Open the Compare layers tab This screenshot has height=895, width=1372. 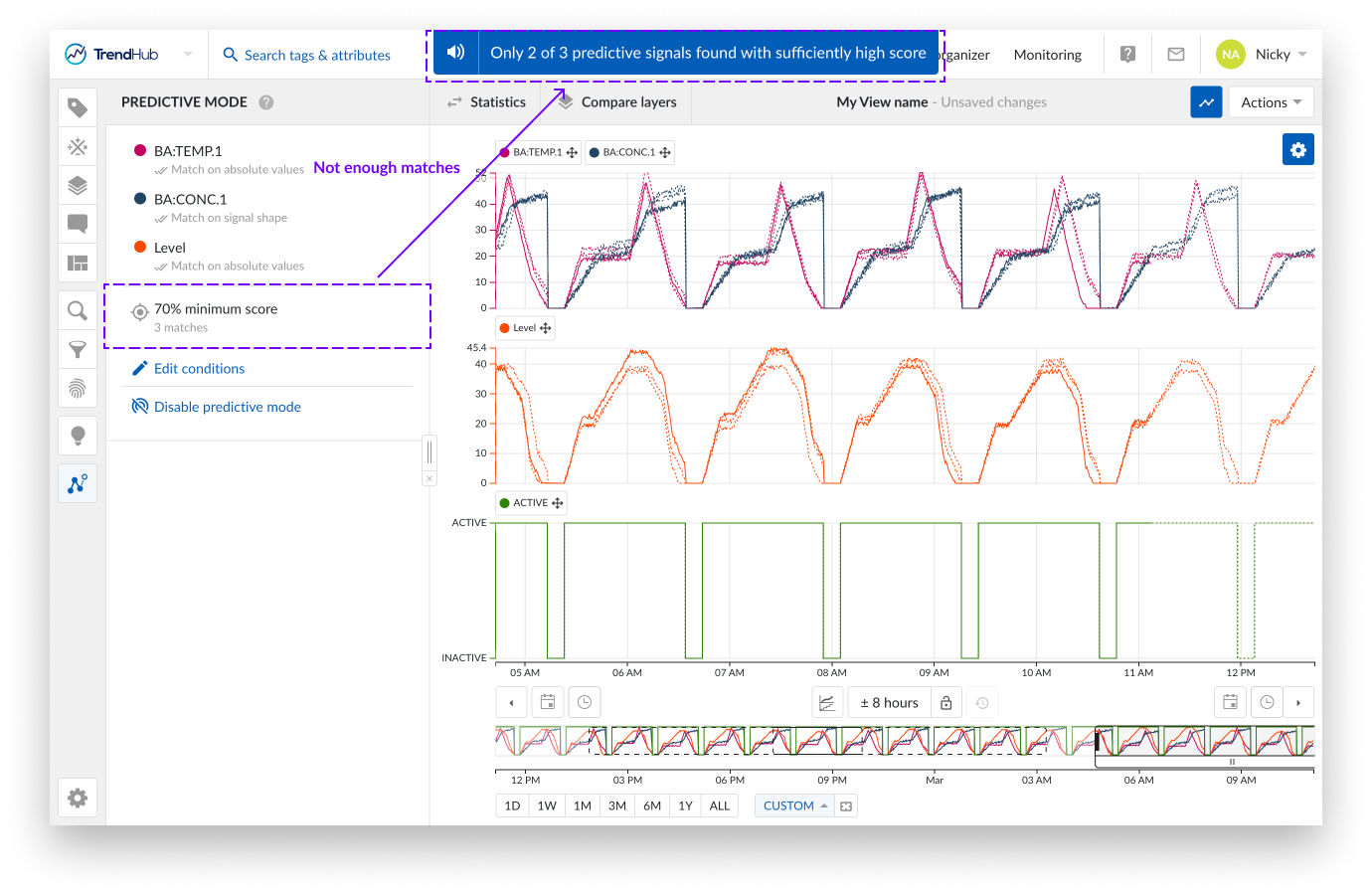(617, 102)
